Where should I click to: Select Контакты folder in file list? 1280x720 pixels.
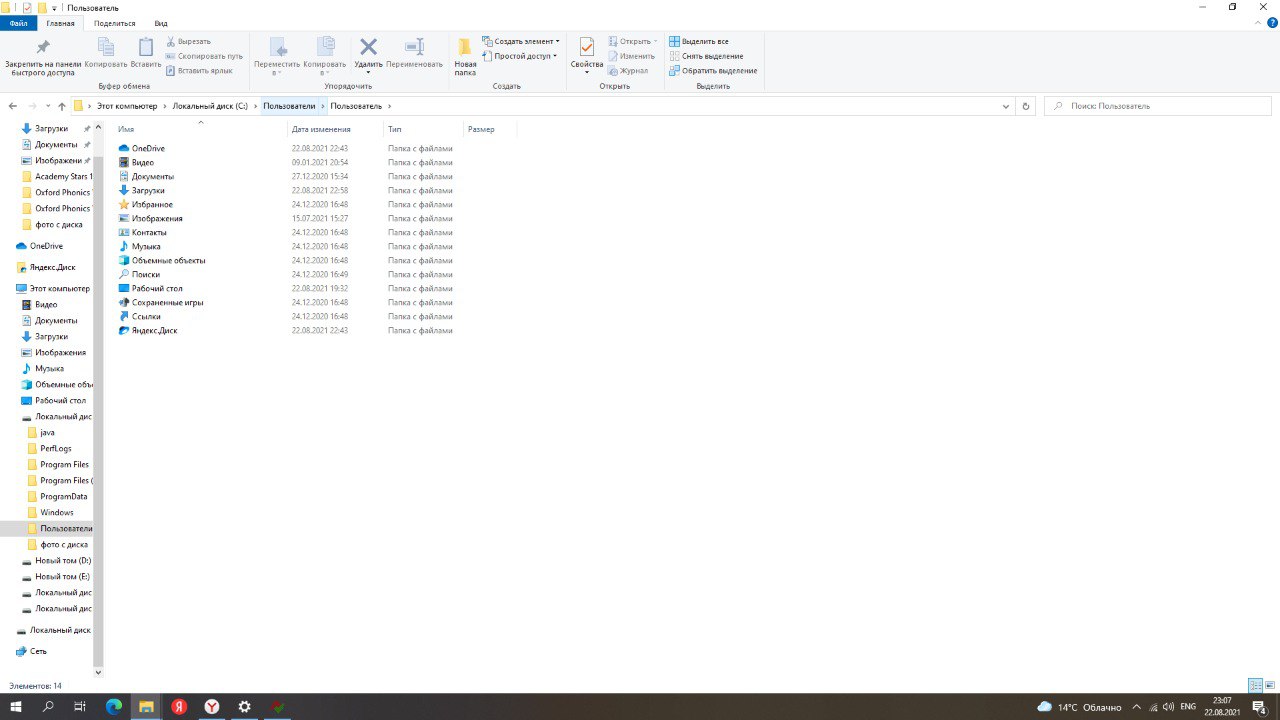(149, 232)
